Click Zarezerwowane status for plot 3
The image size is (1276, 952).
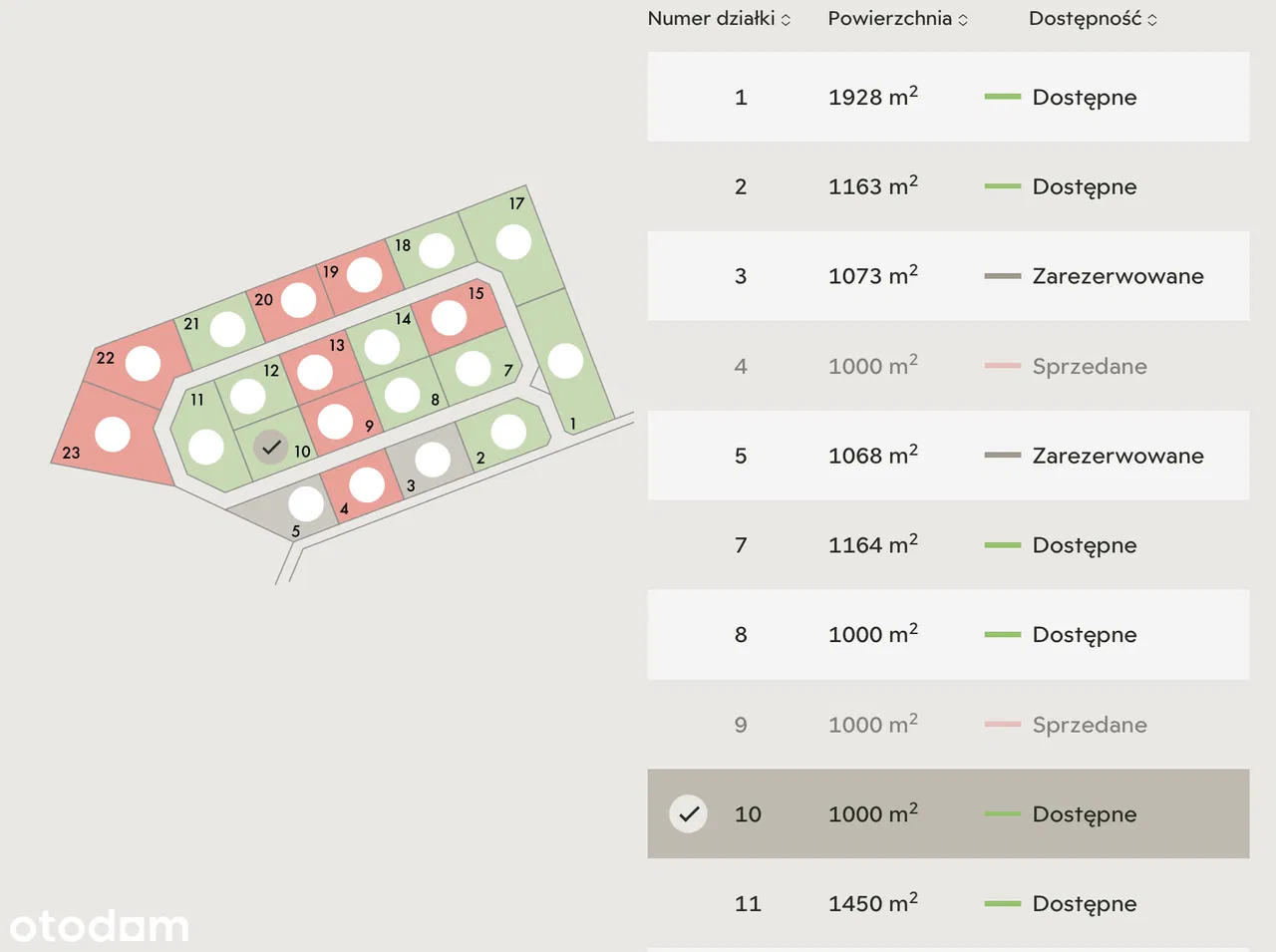(1117, 276)
